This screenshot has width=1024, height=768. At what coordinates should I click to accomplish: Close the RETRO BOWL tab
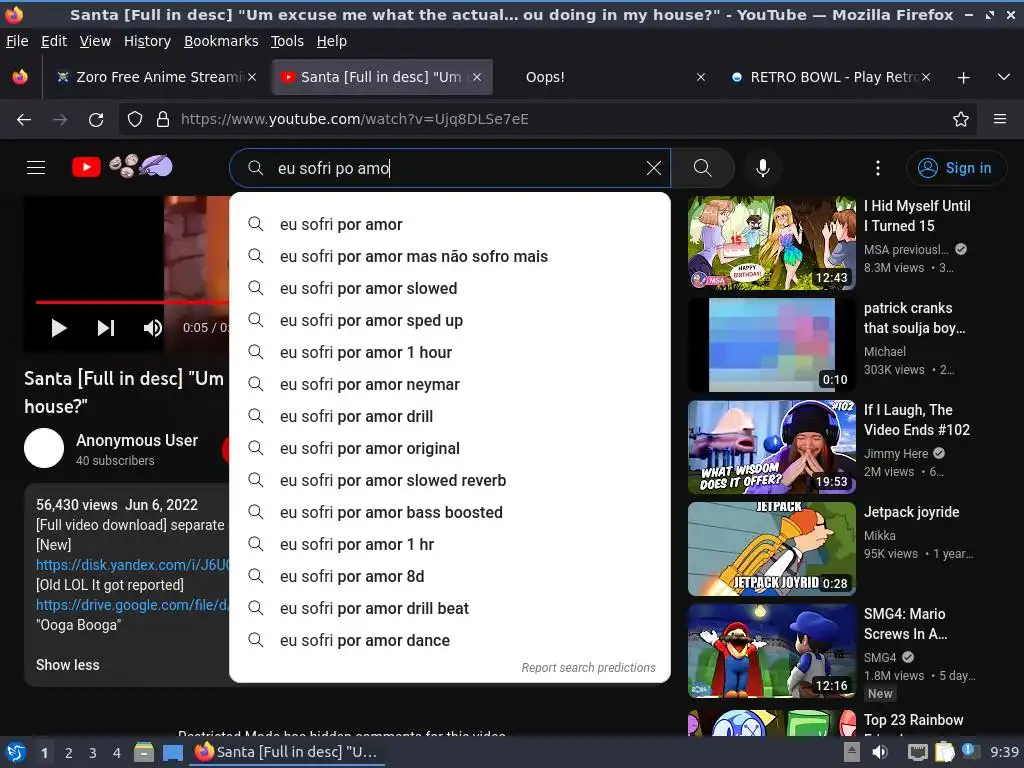926,77
